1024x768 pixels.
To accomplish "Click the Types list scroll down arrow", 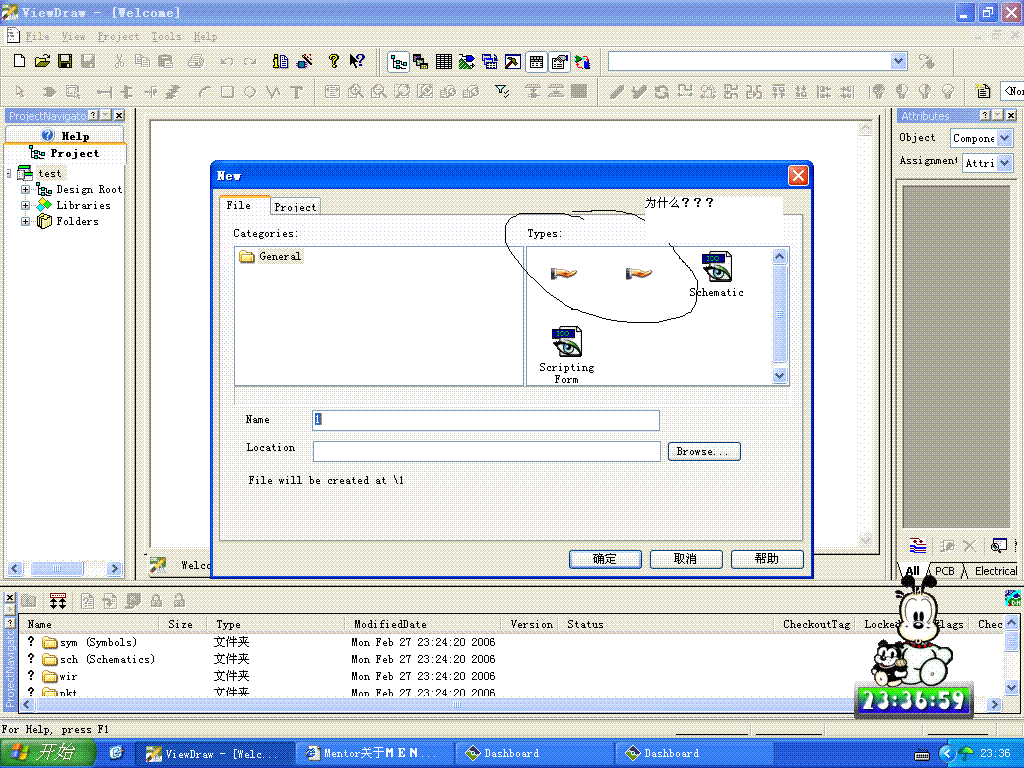I will [779, 376].
